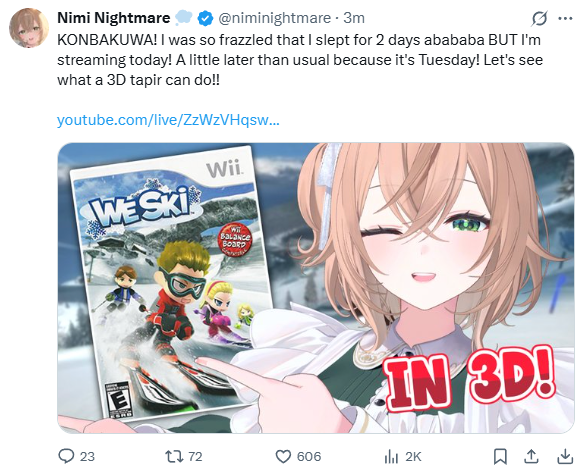Viewport: 584px width, 472px height.
Task: Like the tweet with the heart icon
Action: [283, 456]
